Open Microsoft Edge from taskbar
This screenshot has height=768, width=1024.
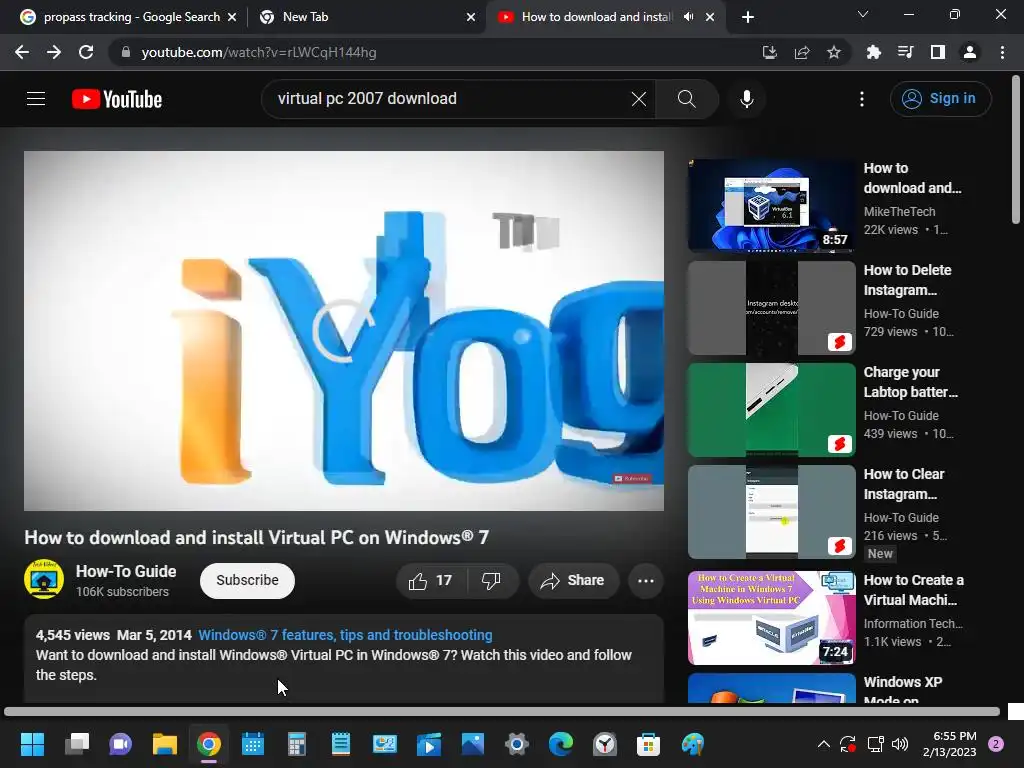(x=560, y=744)
